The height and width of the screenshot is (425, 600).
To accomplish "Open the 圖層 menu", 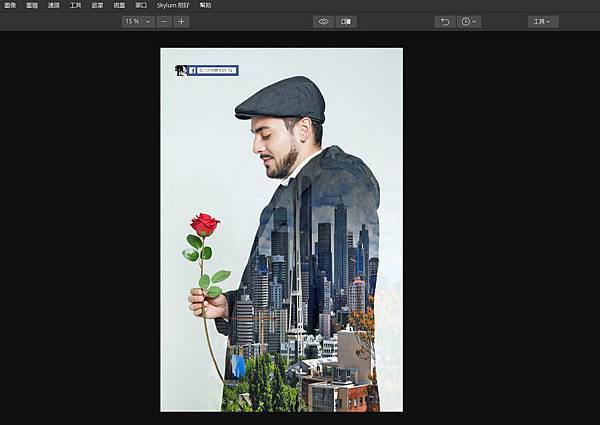I will pyautogui.click(x=31, y=5).
